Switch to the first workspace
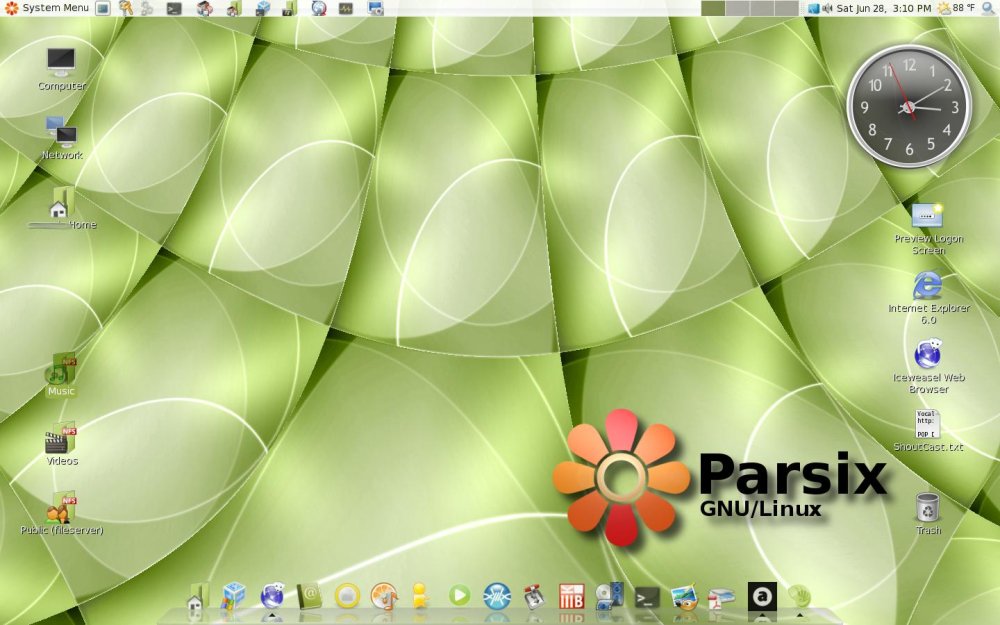Screen dimensions: 1000x625 pyautogui.click(x=713, y=8)
